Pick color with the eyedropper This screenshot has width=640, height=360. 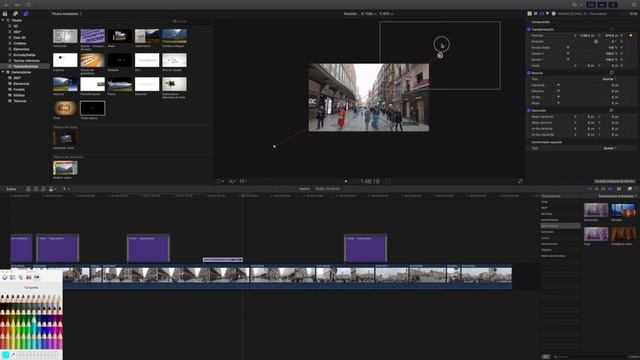(x=13, y=355)
